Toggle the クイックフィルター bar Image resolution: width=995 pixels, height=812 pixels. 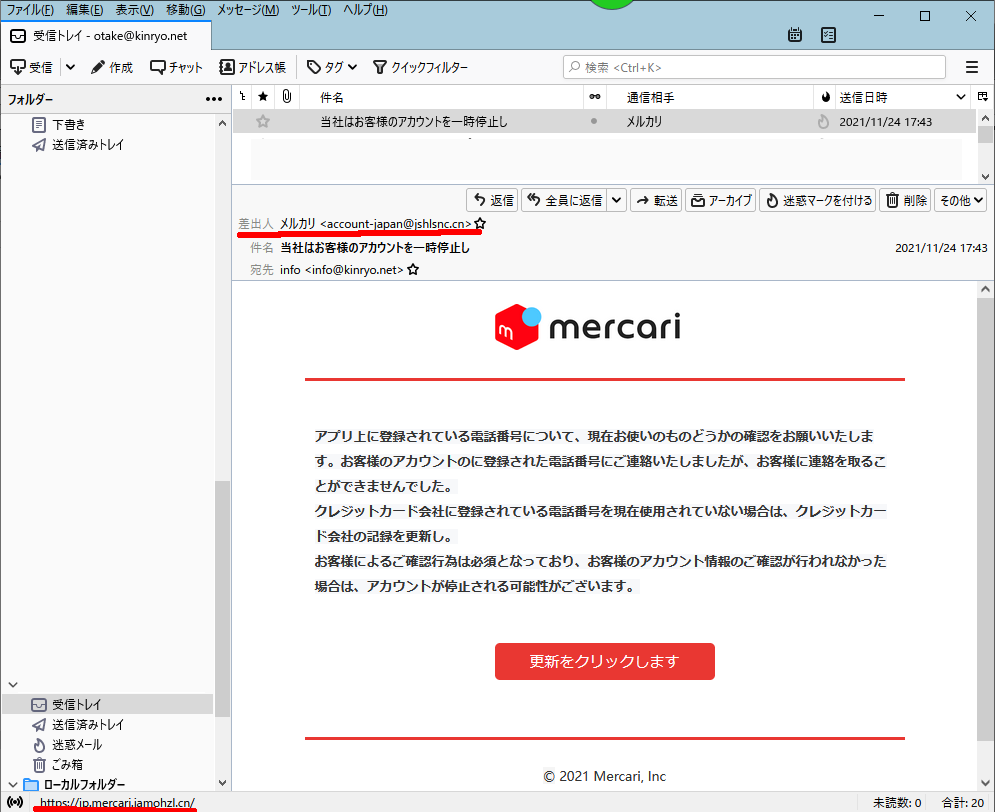tap(420, 67)
